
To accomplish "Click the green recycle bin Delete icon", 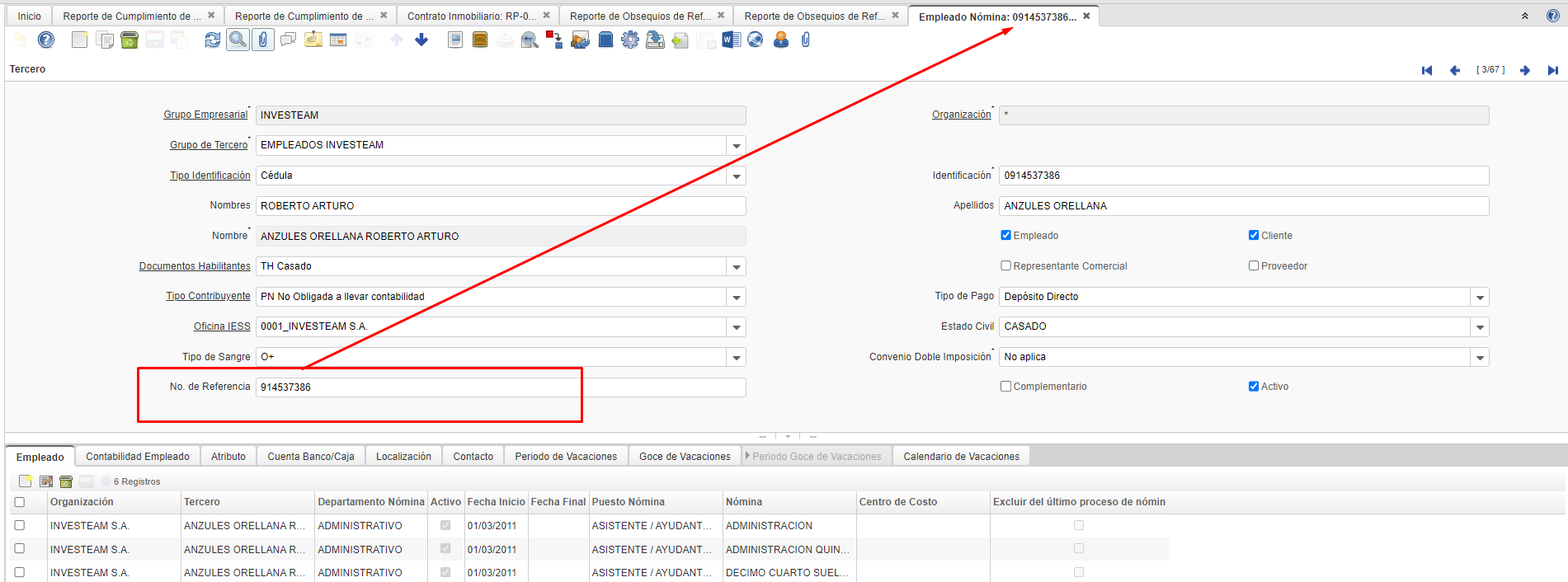I will point(129,40).
